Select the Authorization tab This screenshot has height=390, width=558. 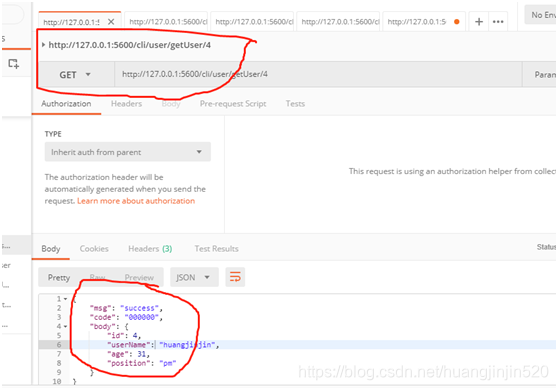[66, 104]
